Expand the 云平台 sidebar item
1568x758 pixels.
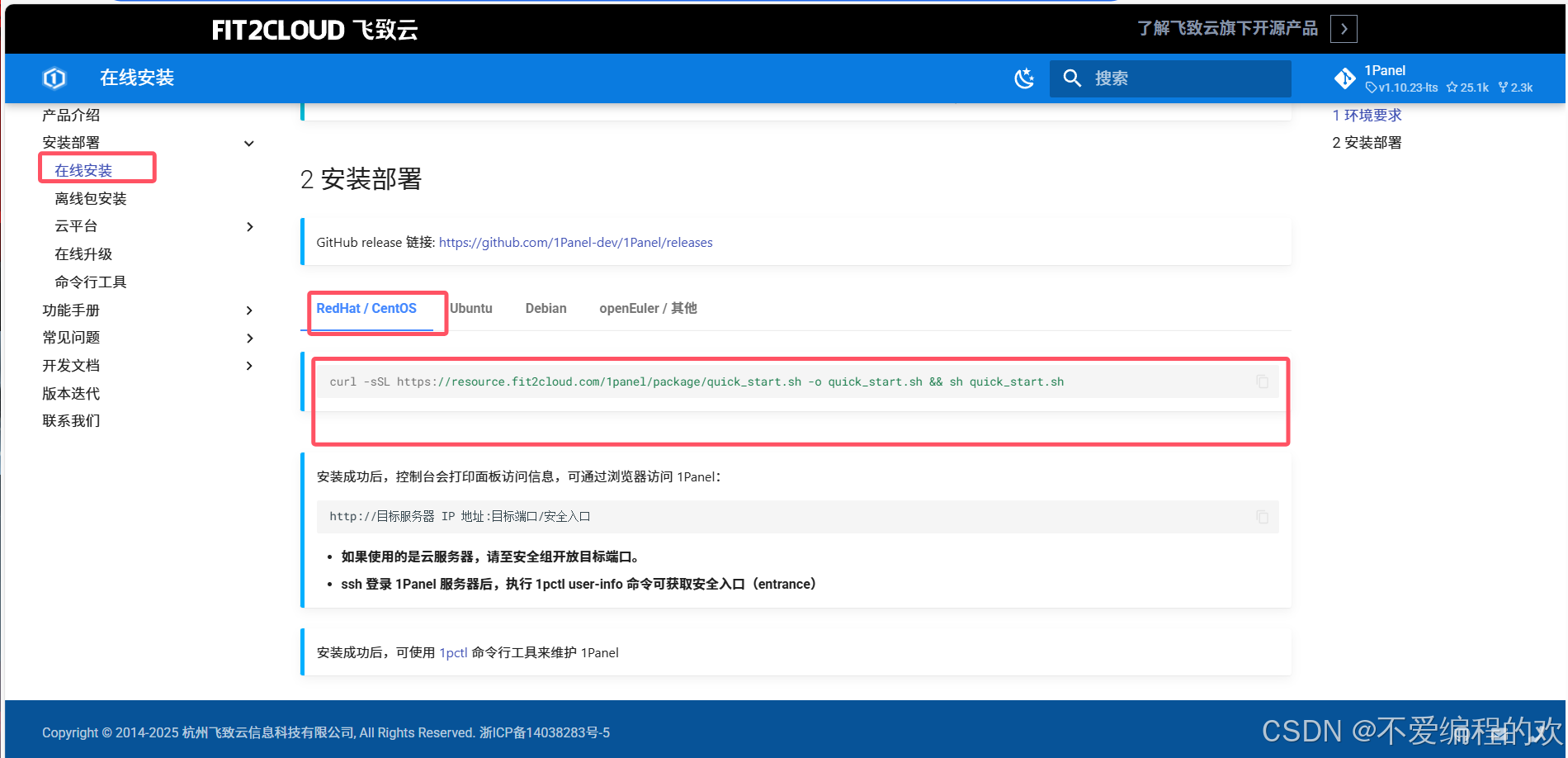tap(249, 226)
